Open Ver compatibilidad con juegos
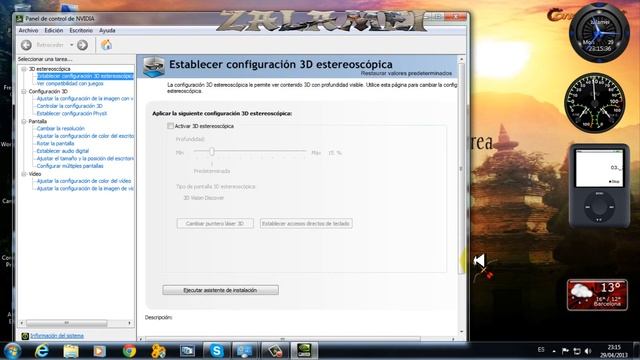The image size is (640, 360). point(70,84)
